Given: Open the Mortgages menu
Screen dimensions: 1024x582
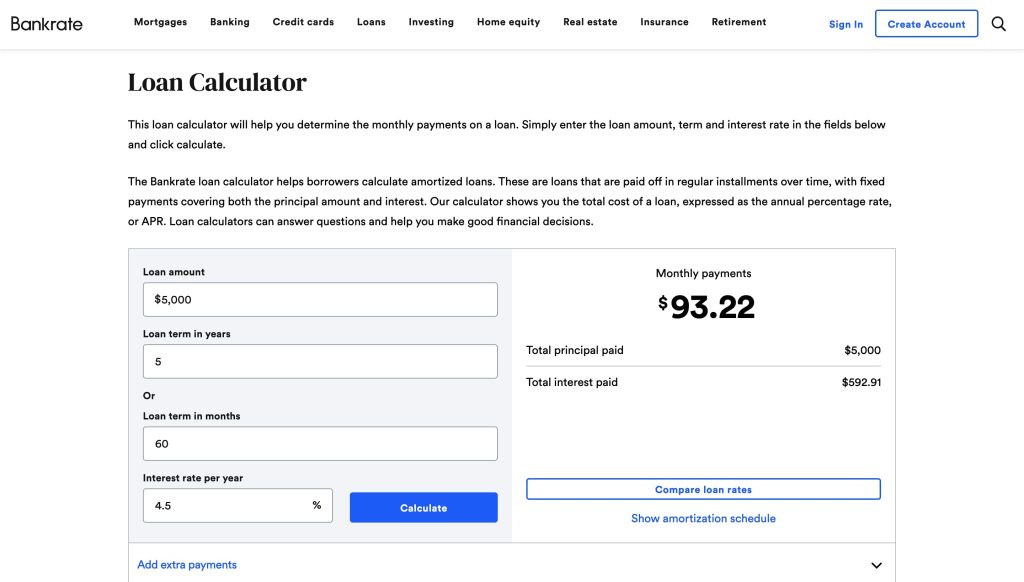Looking at the screenshot, I should tap(160, 22).
